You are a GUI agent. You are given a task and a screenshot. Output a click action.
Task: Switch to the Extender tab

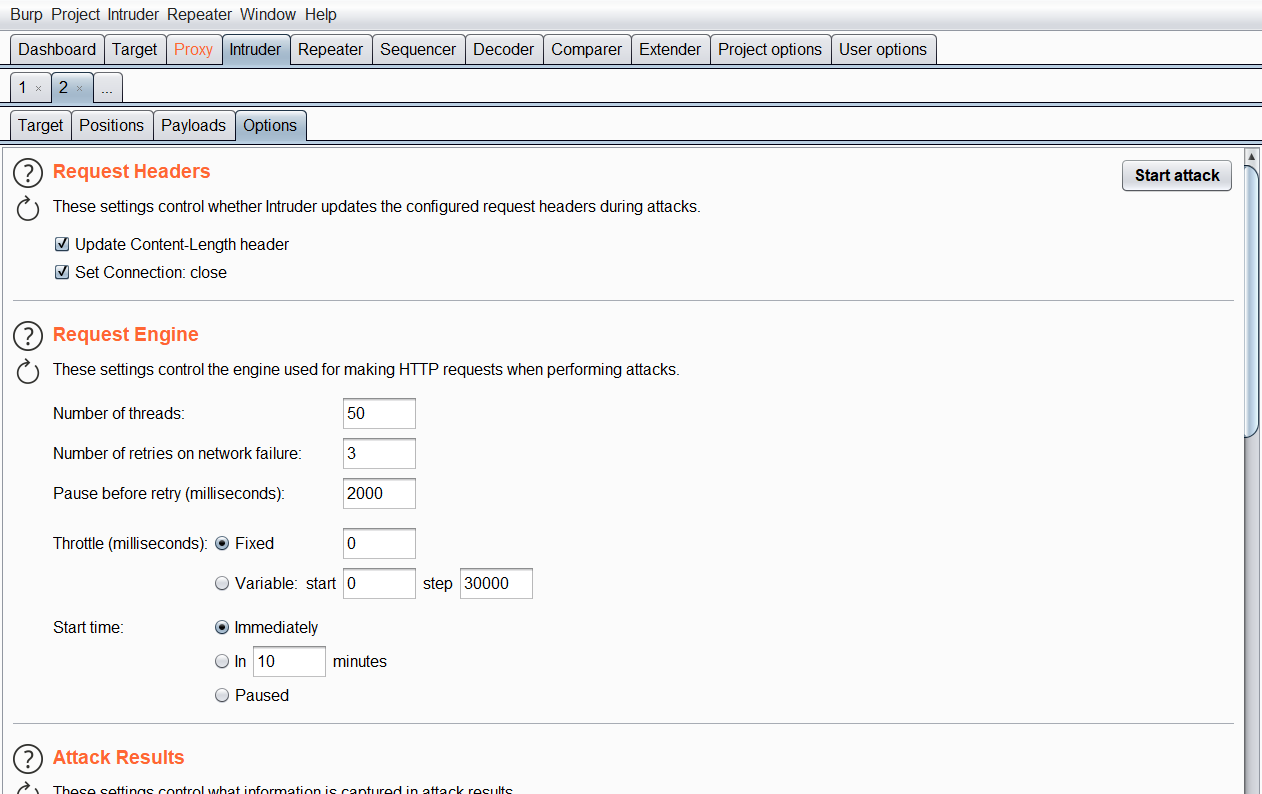tap(670, 49)
